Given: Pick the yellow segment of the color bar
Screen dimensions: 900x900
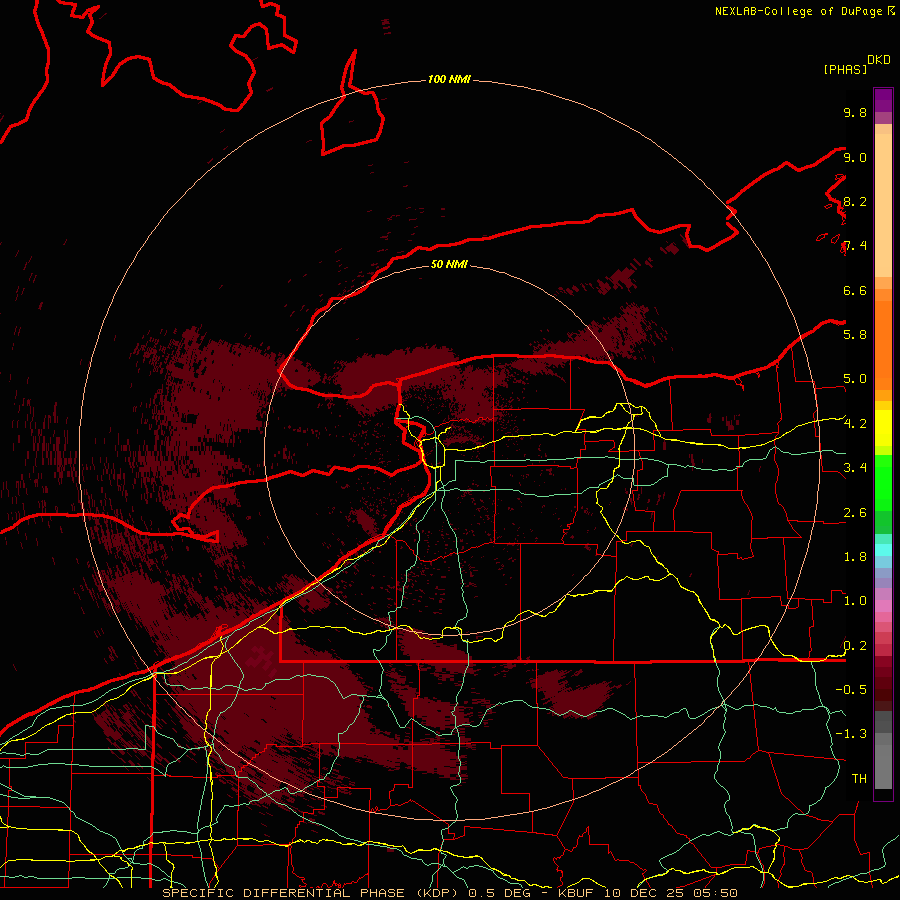Looking at the screenshot, I should 883,428.
